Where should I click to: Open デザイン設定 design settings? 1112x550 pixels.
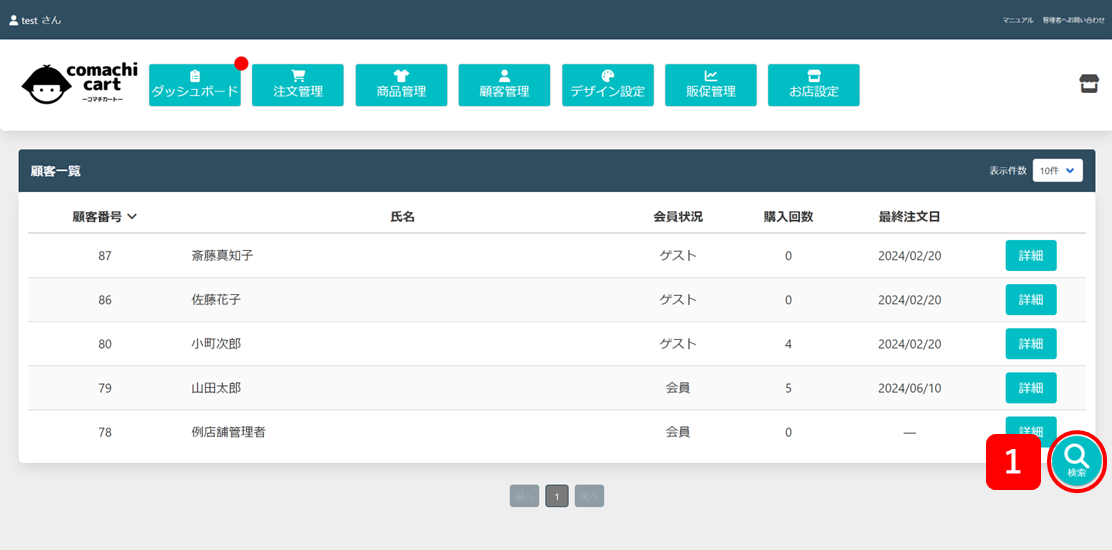[608, 85]
